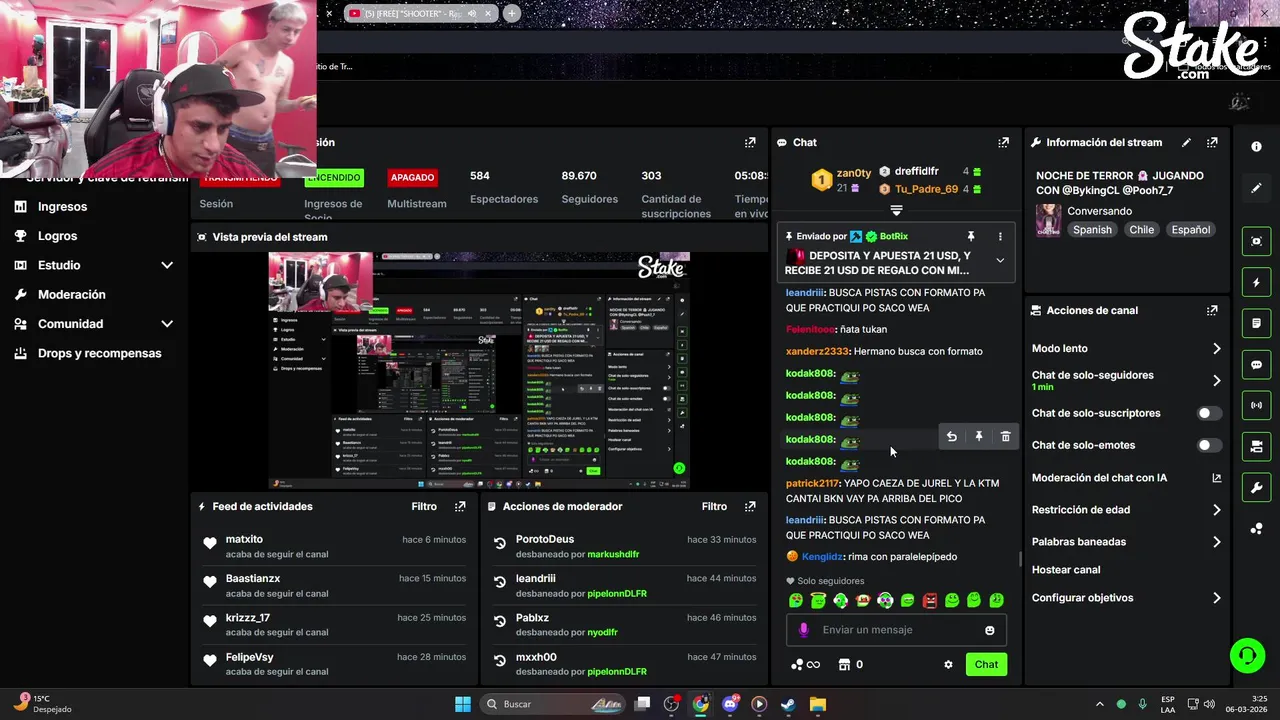Click the Chile tag
This screenshot has width=1280, height=720.
(1141, 230)
